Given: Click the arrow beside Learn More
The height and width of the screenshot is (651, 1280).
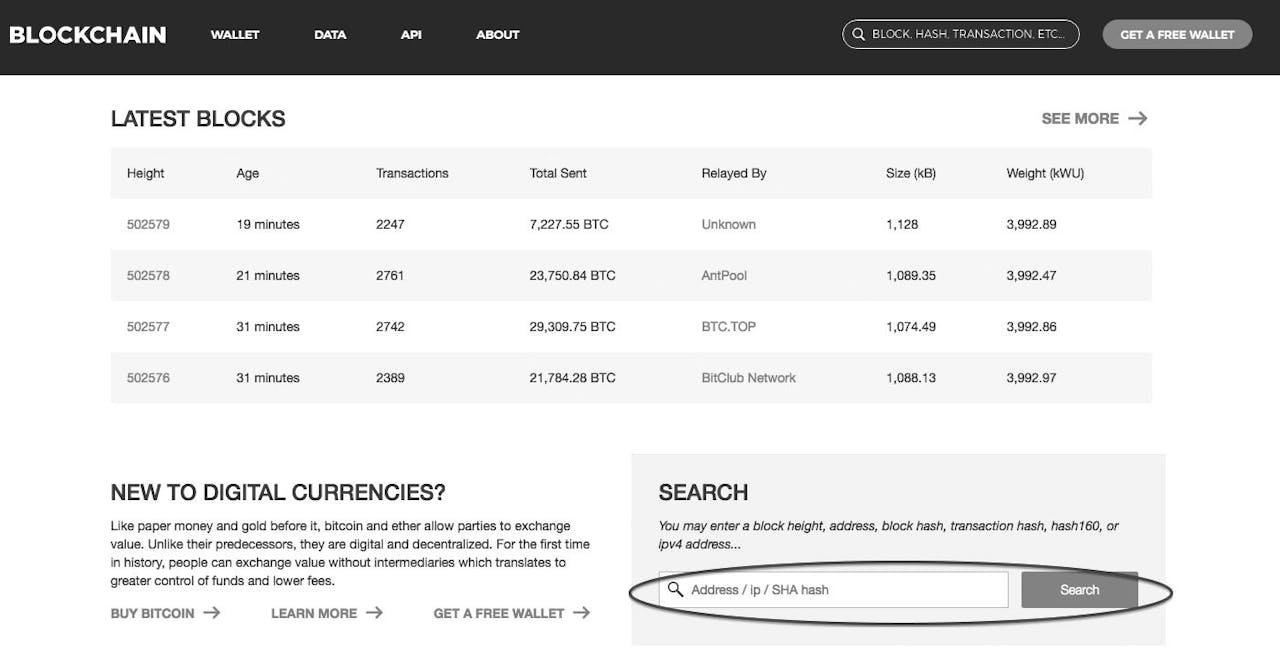Looking at the screenshot, I should pos(374,613).
